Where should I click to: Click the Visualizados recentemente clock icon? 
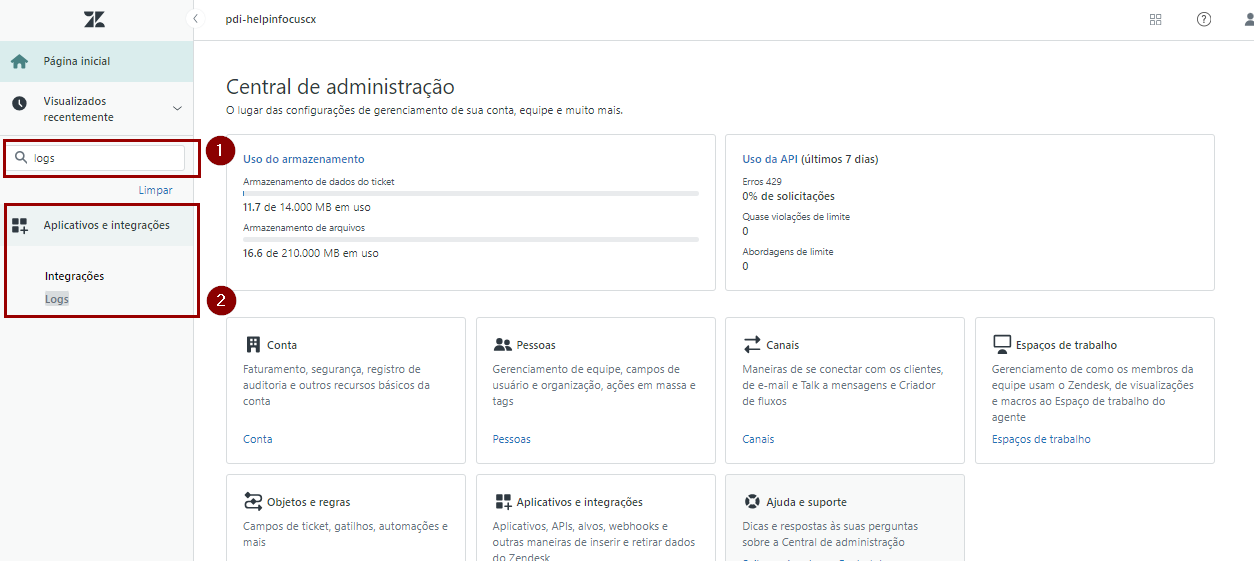tap(19, 104)
